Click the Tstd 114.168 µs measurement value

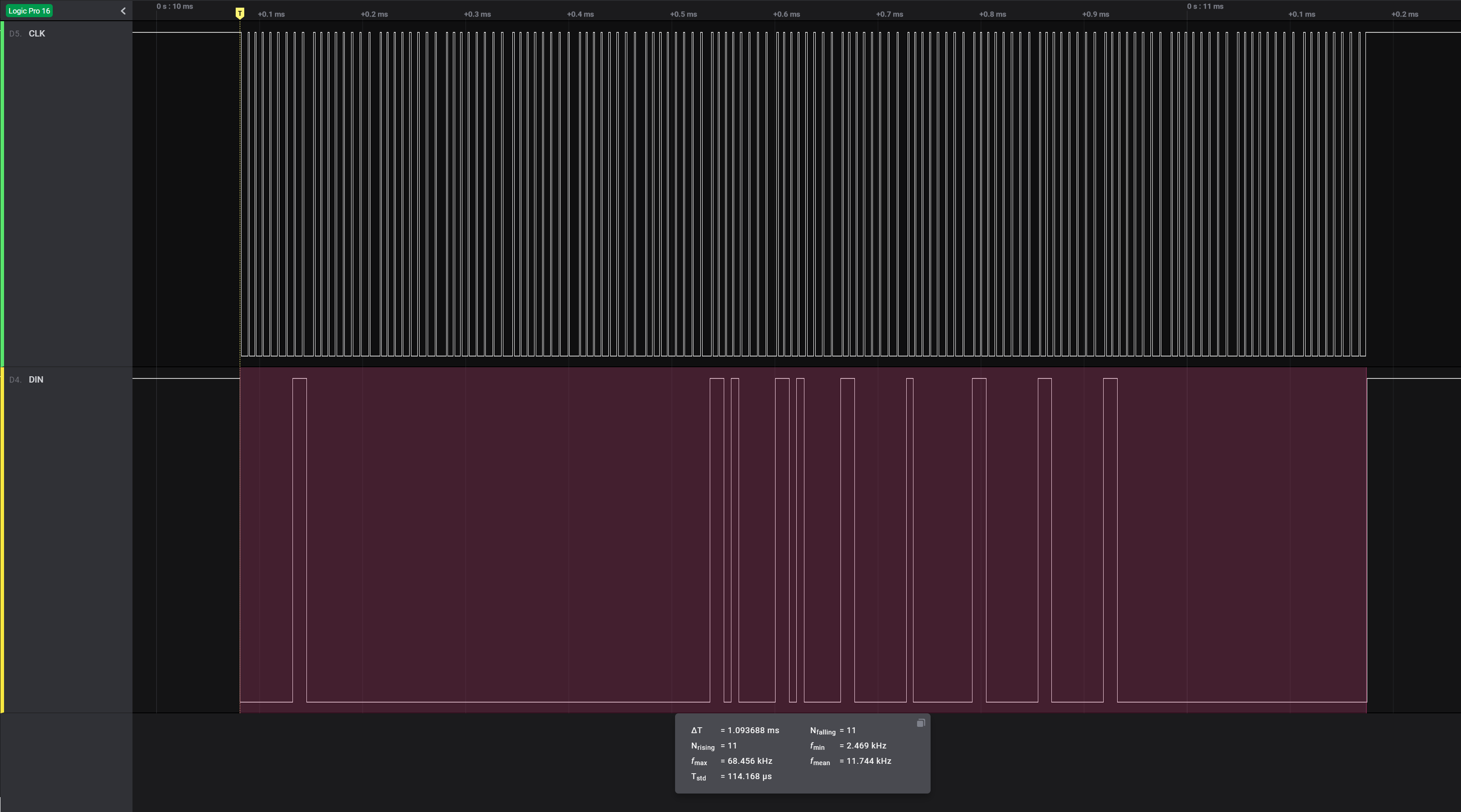tap(749, 776)
